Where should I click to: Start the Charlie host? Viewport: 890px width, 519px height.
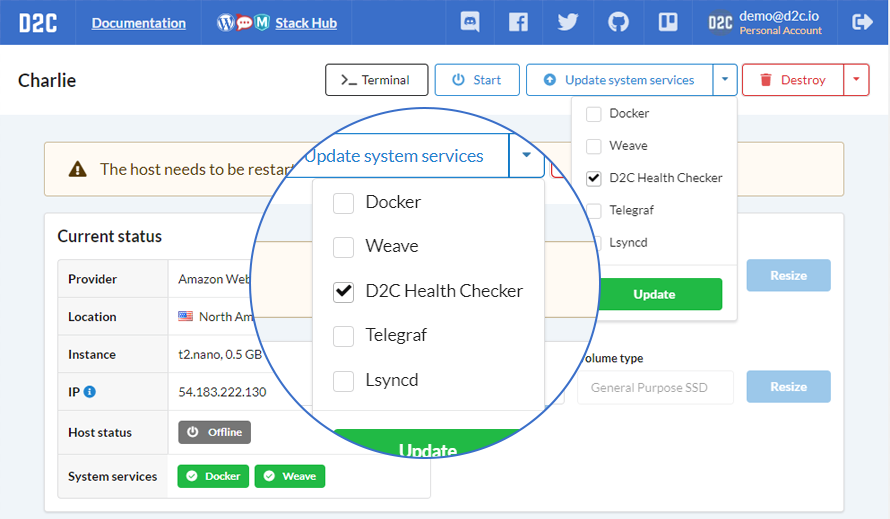click(477, 80)
